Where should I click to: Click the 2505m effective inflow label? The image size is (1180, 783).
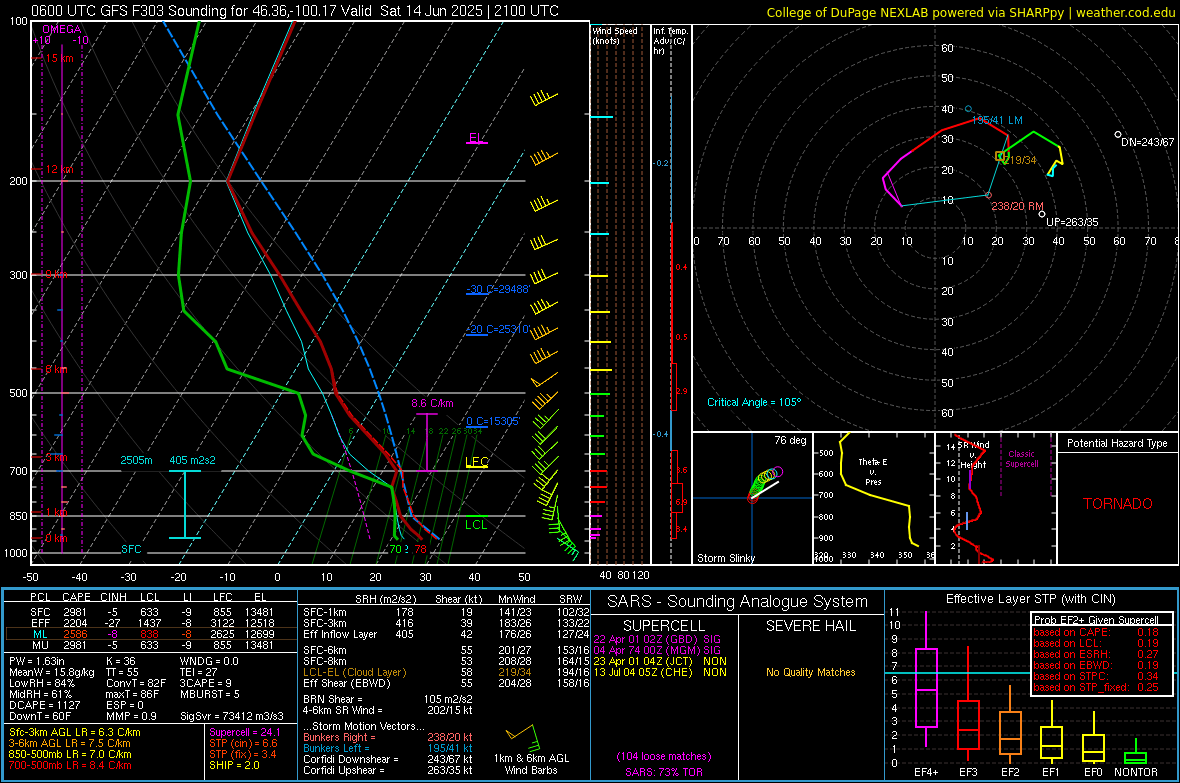[136, 460]
